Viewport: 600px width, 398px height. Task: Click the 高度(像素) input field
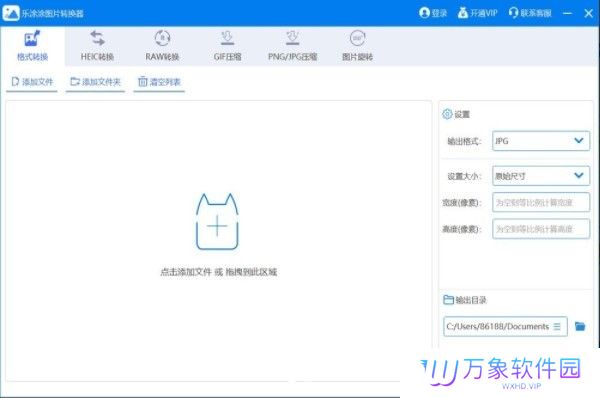(x=541, y=229)
